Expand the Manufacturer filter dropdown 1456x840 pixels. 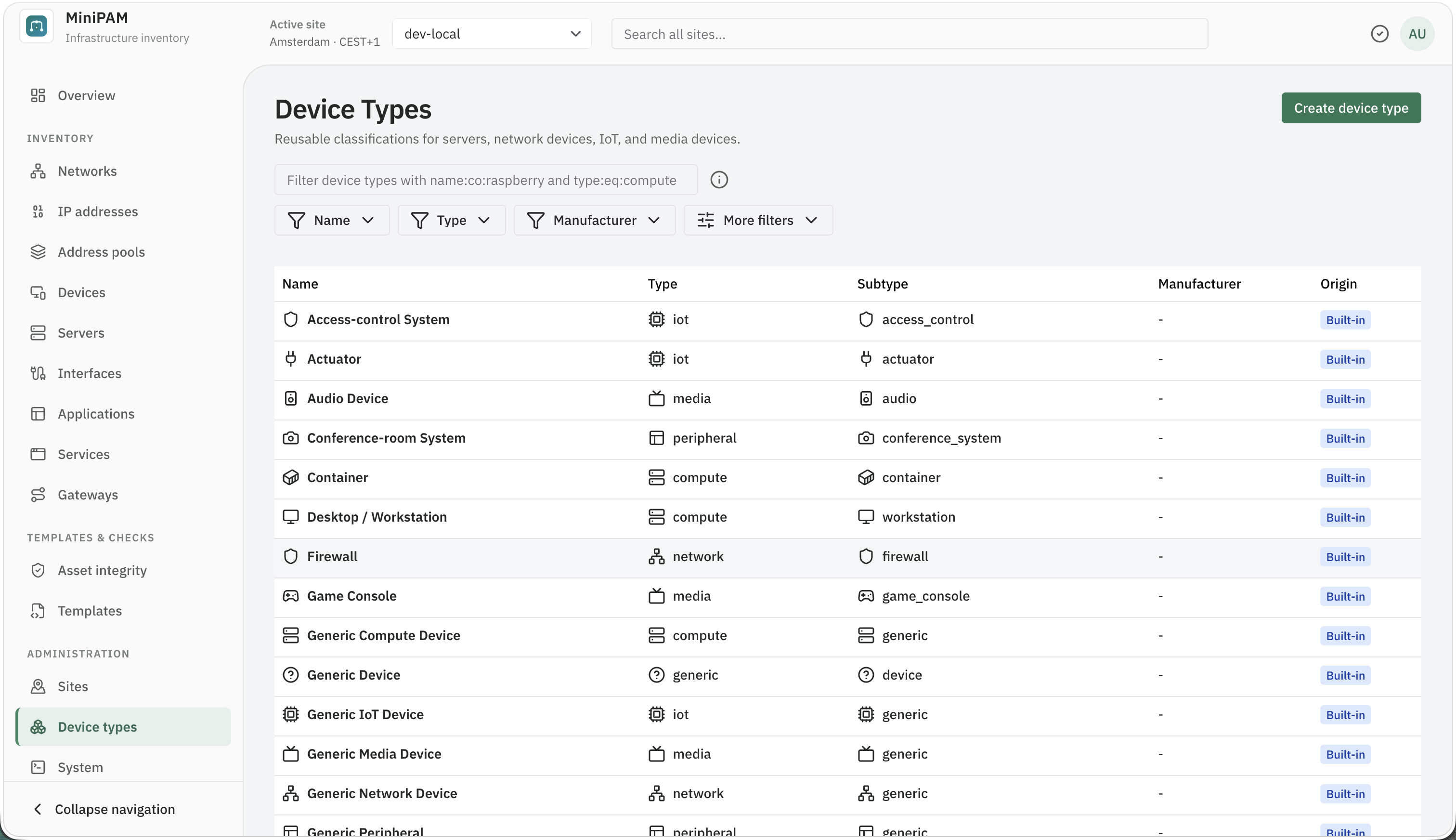pyautogui.click(x=595, y=221)
